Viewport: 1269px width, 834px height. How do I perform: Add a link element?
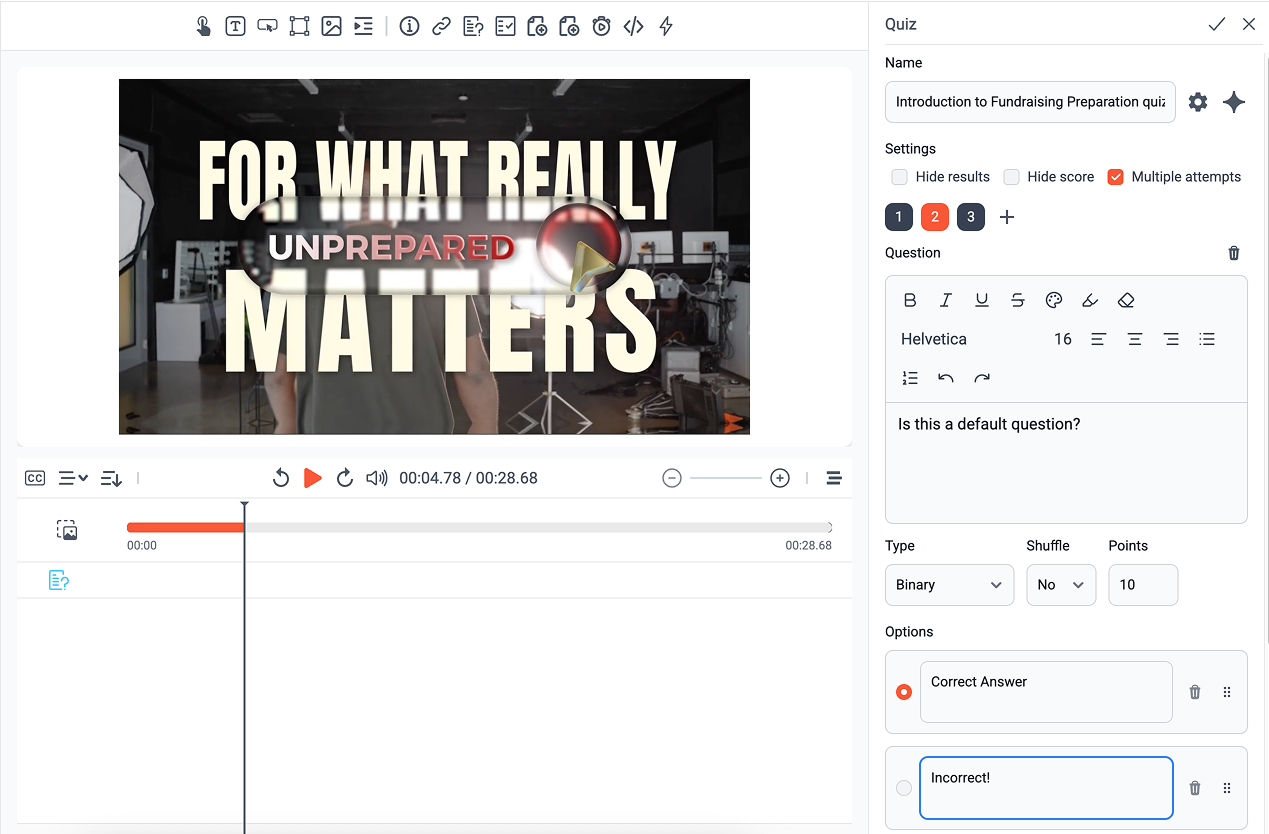coord(441,27)
